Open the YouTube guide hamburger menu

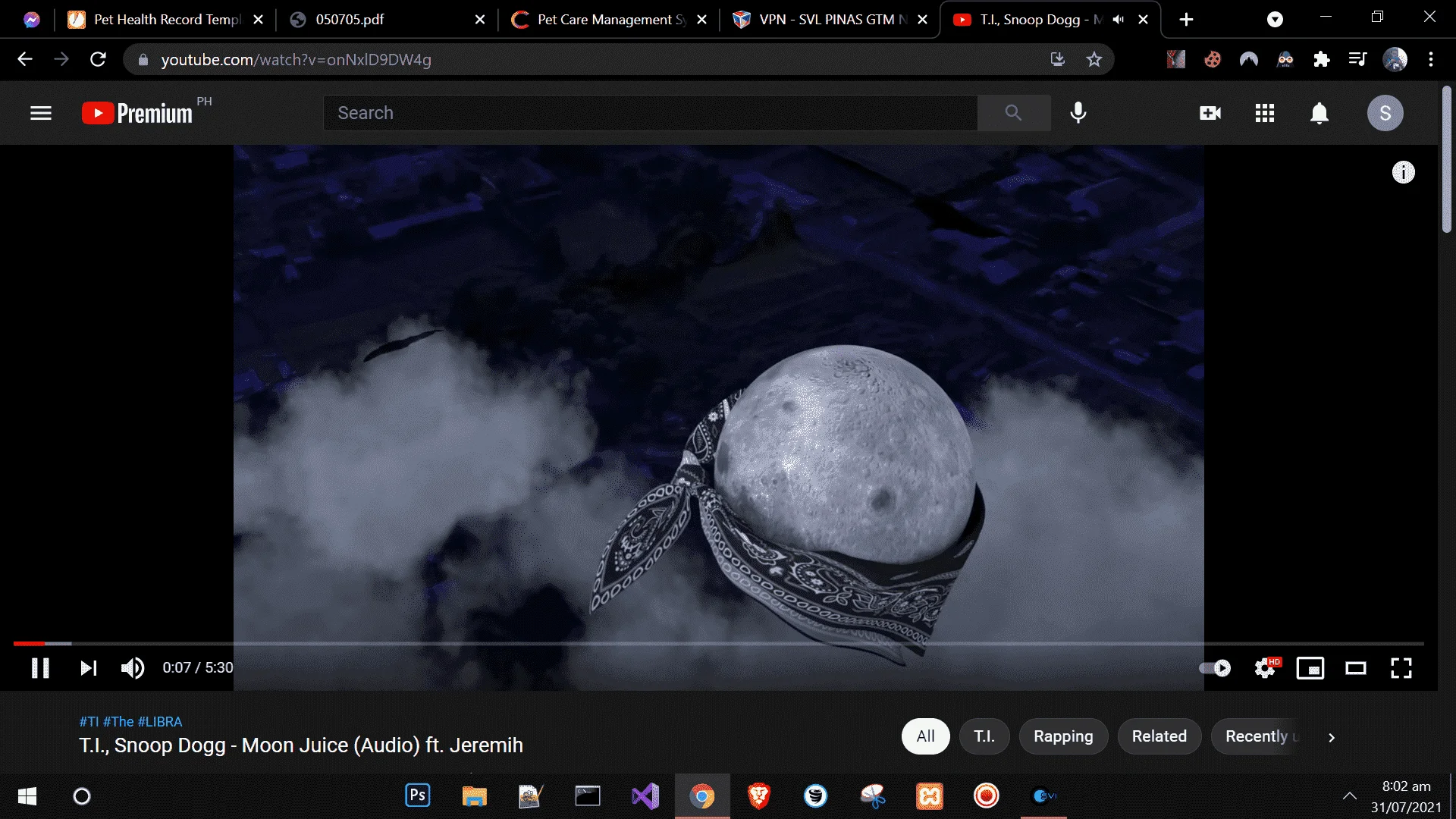pos(41,113)
